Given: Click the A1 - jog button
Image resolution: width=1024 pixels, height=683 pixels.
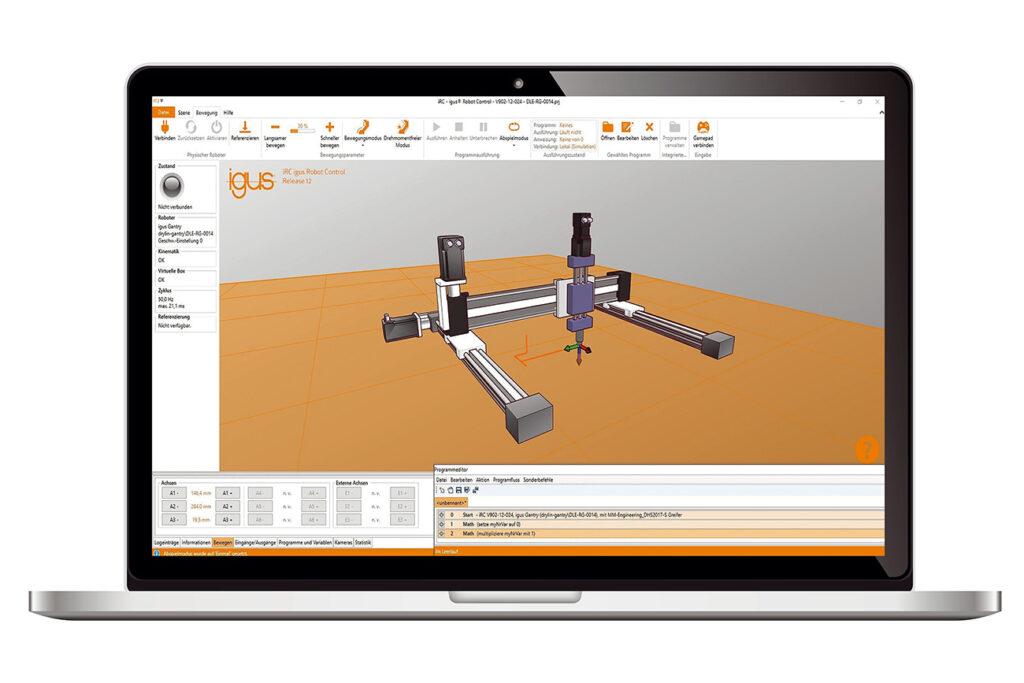Looking at the screenshot, I should click(174, 494).
